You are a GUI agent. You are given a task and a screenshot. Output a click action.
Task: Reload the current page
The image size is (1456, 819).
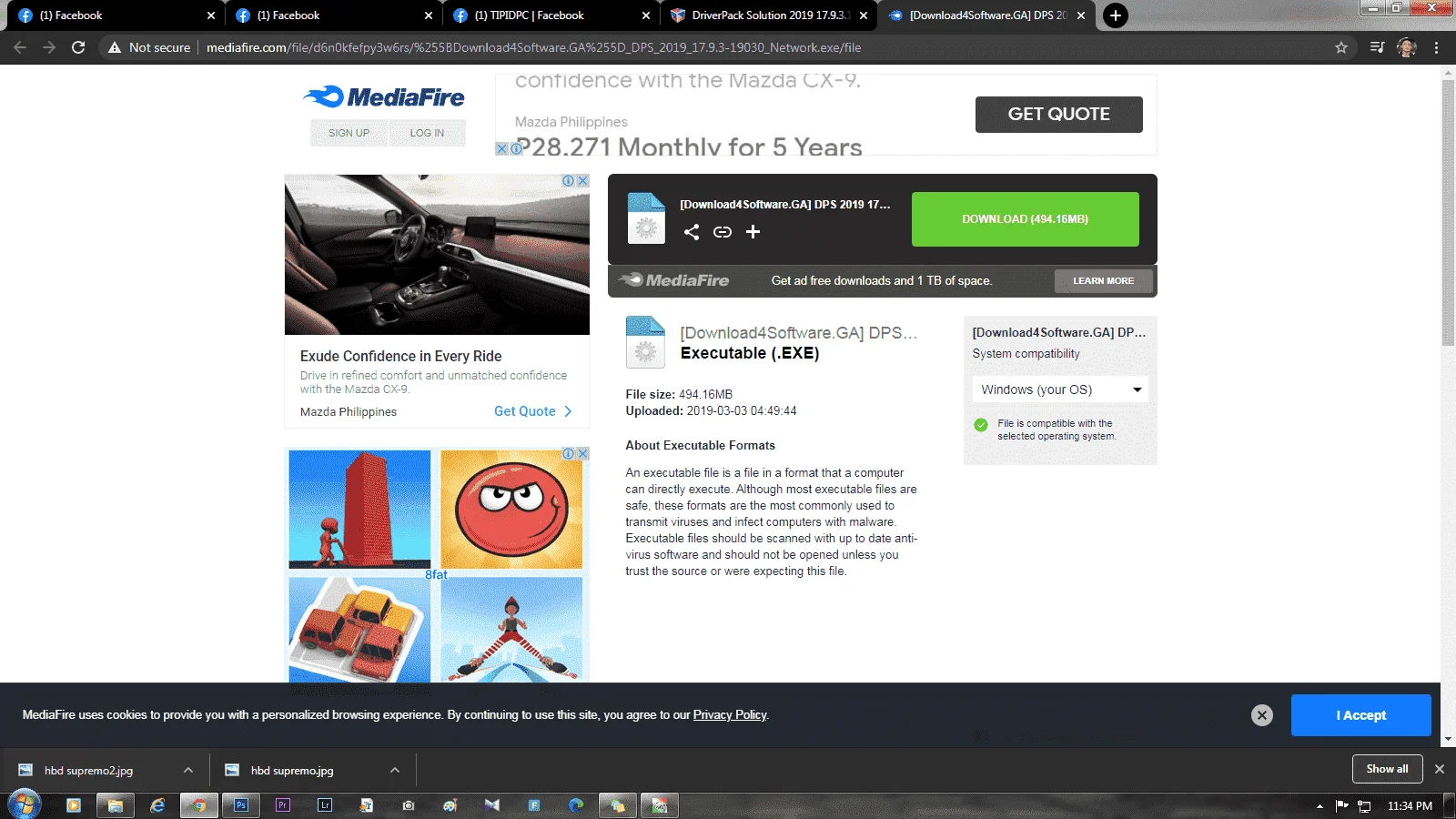pos(78,47)
